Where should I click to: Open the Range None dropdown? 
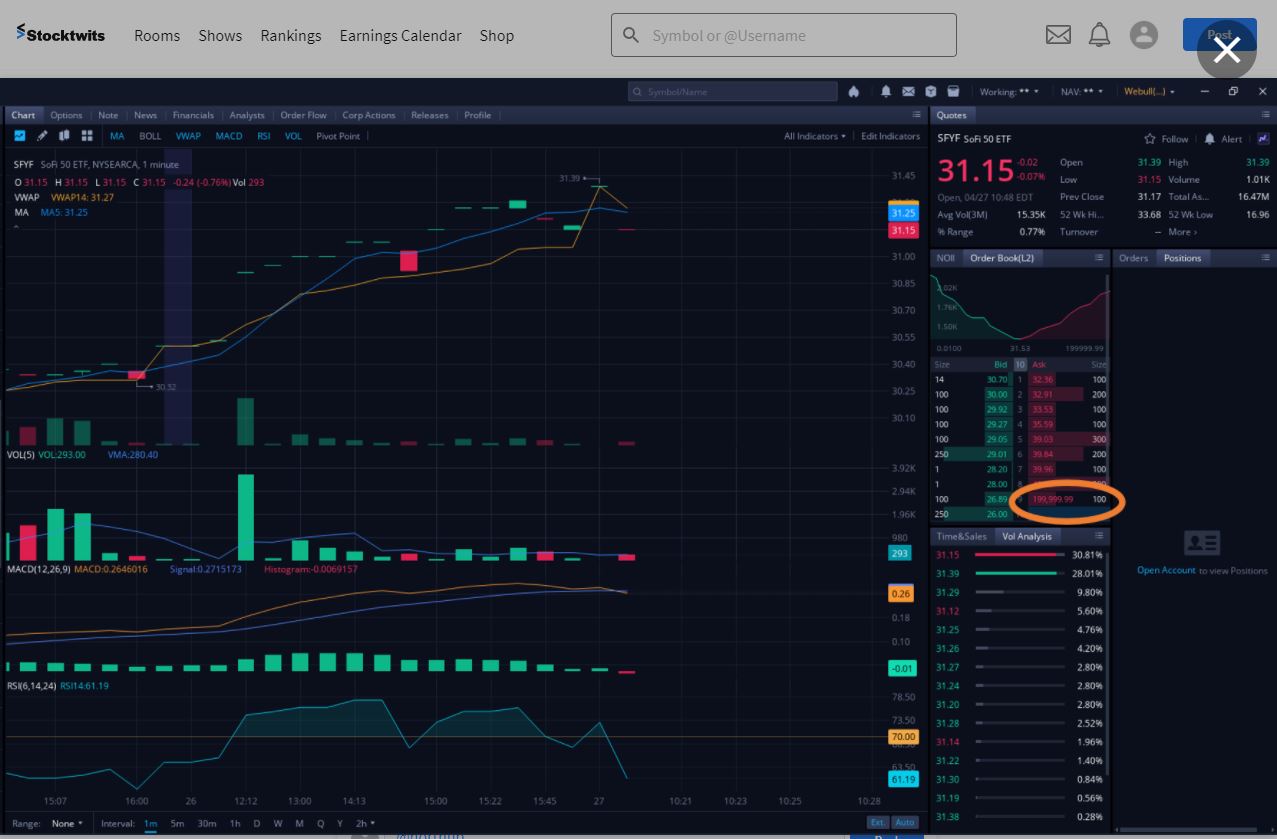click(x=68, y=823)
